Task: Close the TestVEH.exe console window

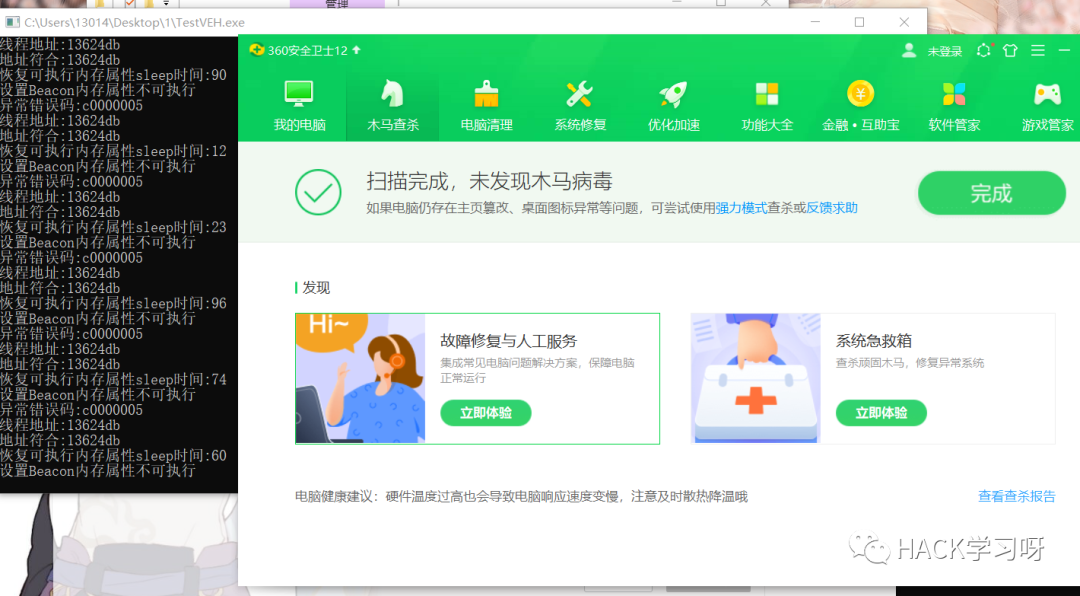Action: click(904, 22)
